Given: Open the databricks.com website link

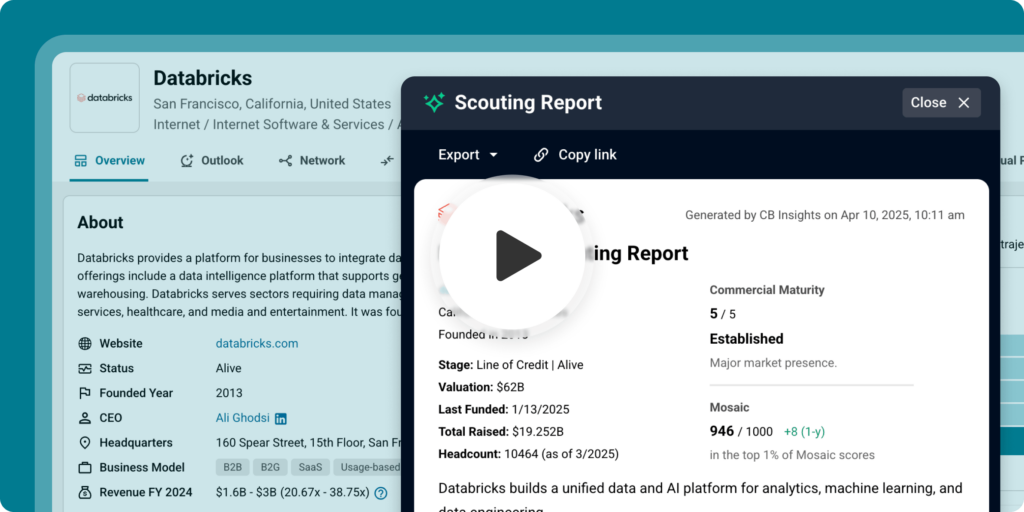Looking at the screenshot, I should pyautogui.click(x=257, y=344).
